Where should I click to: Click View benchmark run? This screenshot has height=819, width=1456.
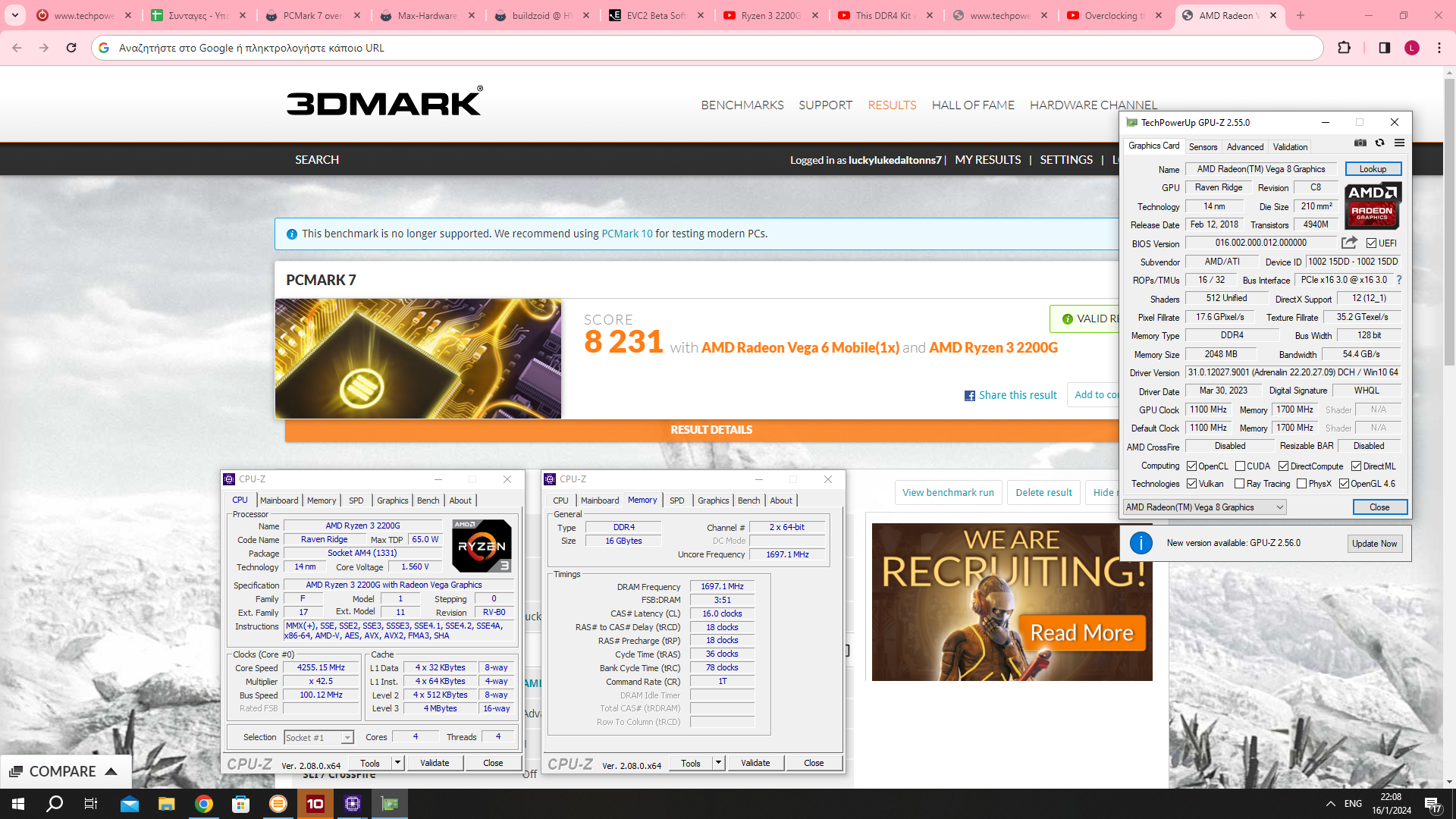tap(948, 493)
